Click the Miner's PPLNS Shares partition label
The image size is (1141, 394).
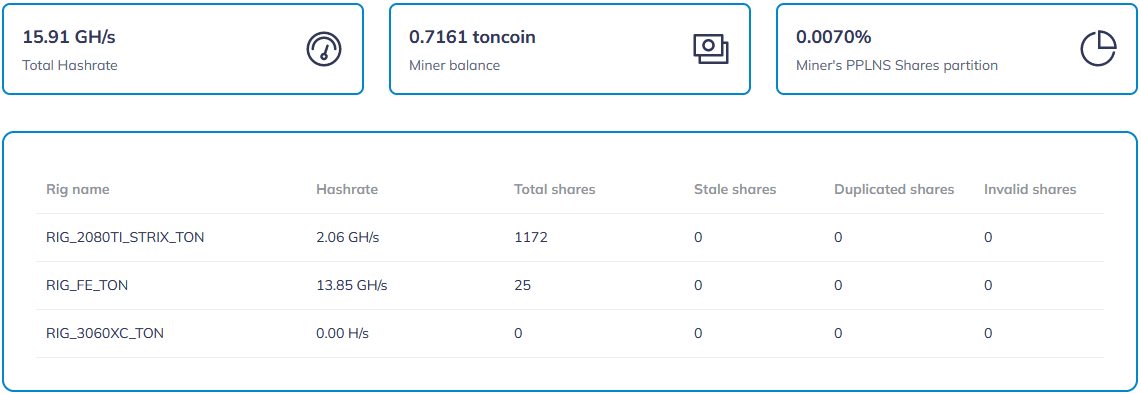click(896, 65)
